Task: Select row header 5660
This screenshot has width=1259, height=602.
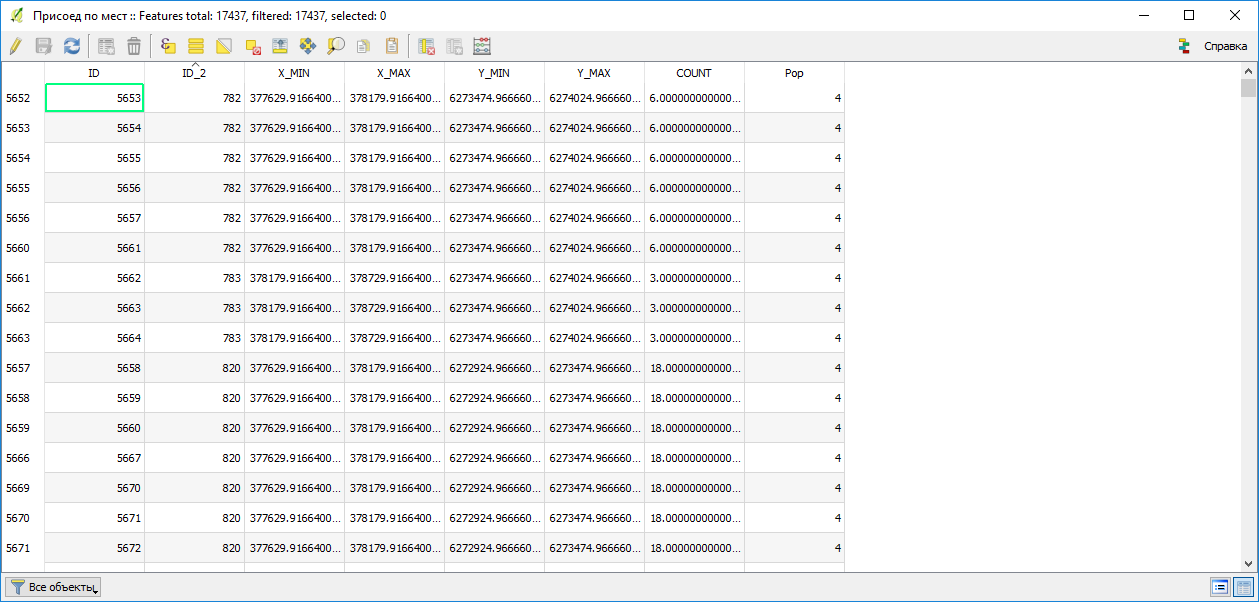Action: (23, 248)
